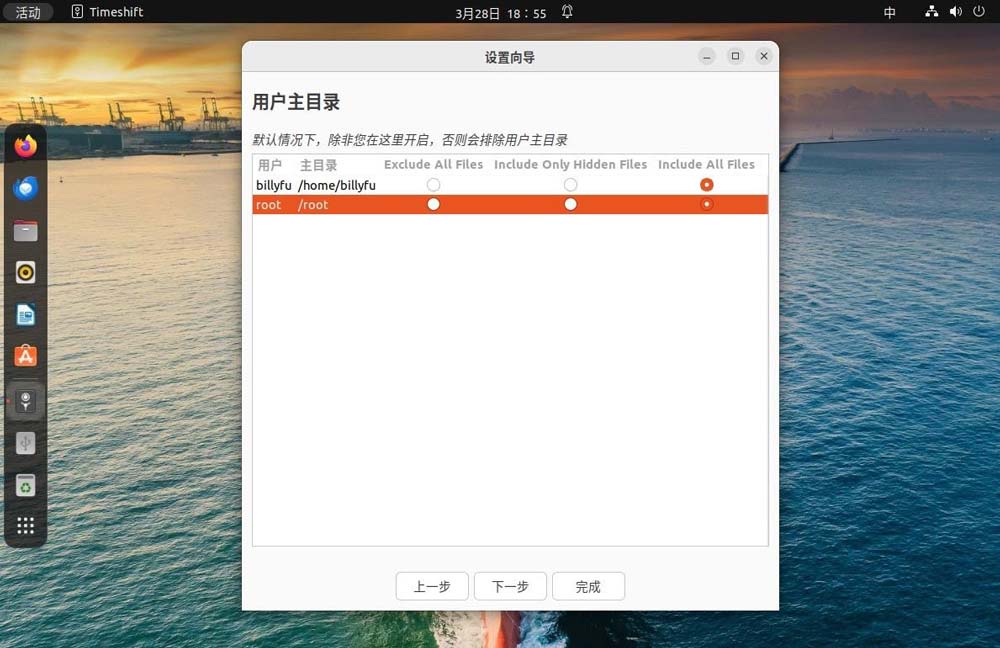
Task: Click the 活动 Activities menu
Action: coord(28,12)
